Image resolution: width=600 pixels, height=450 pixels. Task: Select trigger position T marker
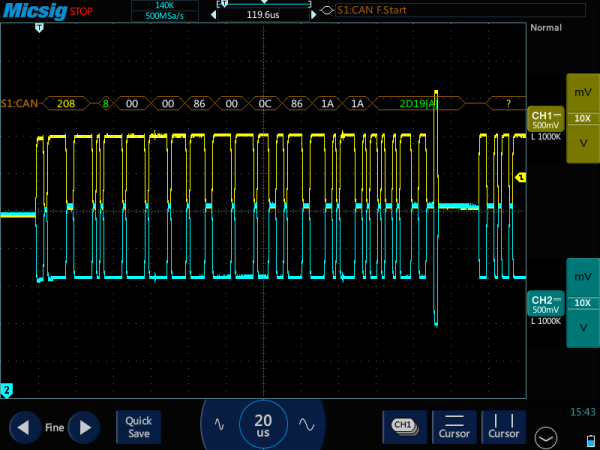click(39, 28)
